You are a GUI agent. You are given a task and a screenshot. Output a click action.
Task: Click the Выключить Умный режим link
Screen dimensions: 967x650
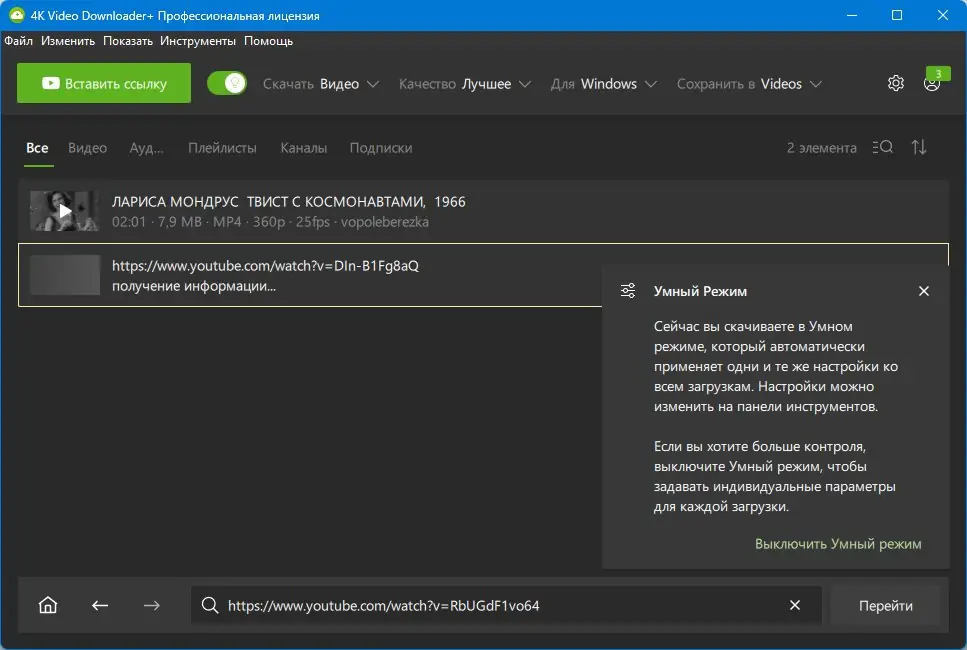(x=838, y=544)
